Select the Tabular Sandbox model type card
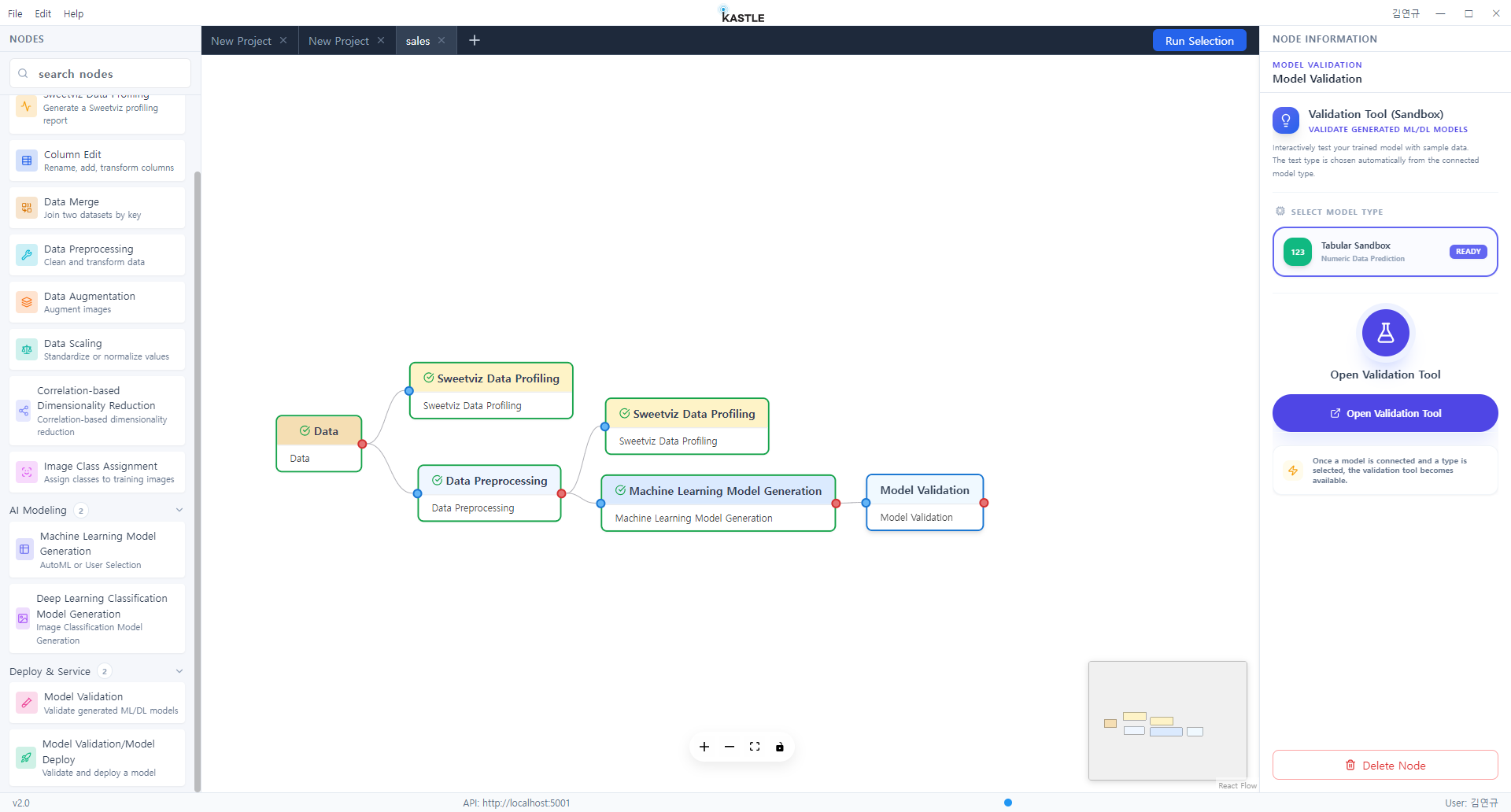This screenshot has height=812, width=1511. [1385, 252]
